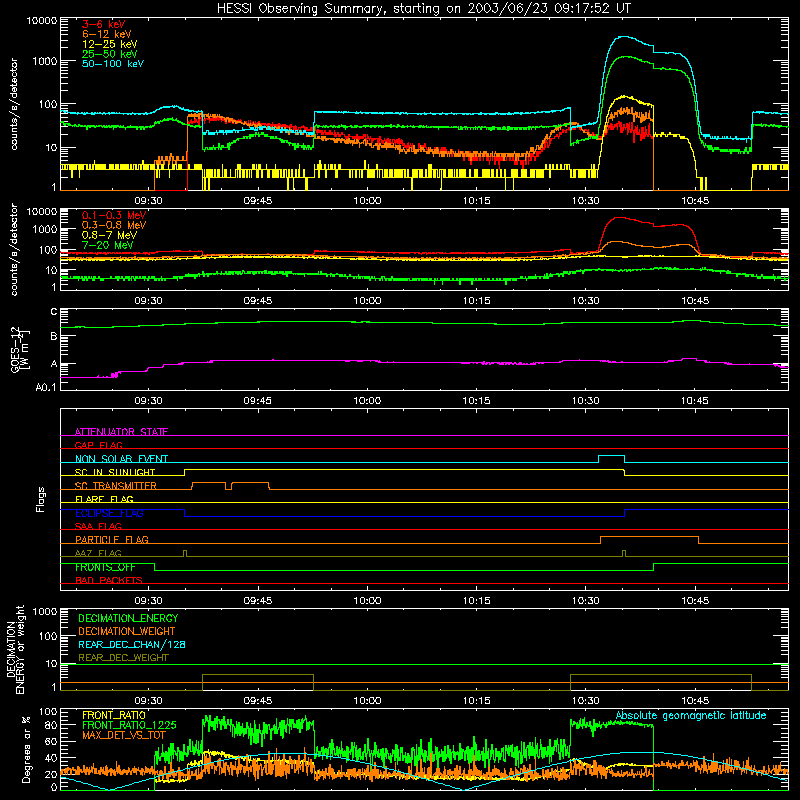Image resolution: width=800 pixels, height=800 pixels.
Task: Pick the ECLIPSE_FLAG label
Action: pyautogui.click(x=109, y=513)
